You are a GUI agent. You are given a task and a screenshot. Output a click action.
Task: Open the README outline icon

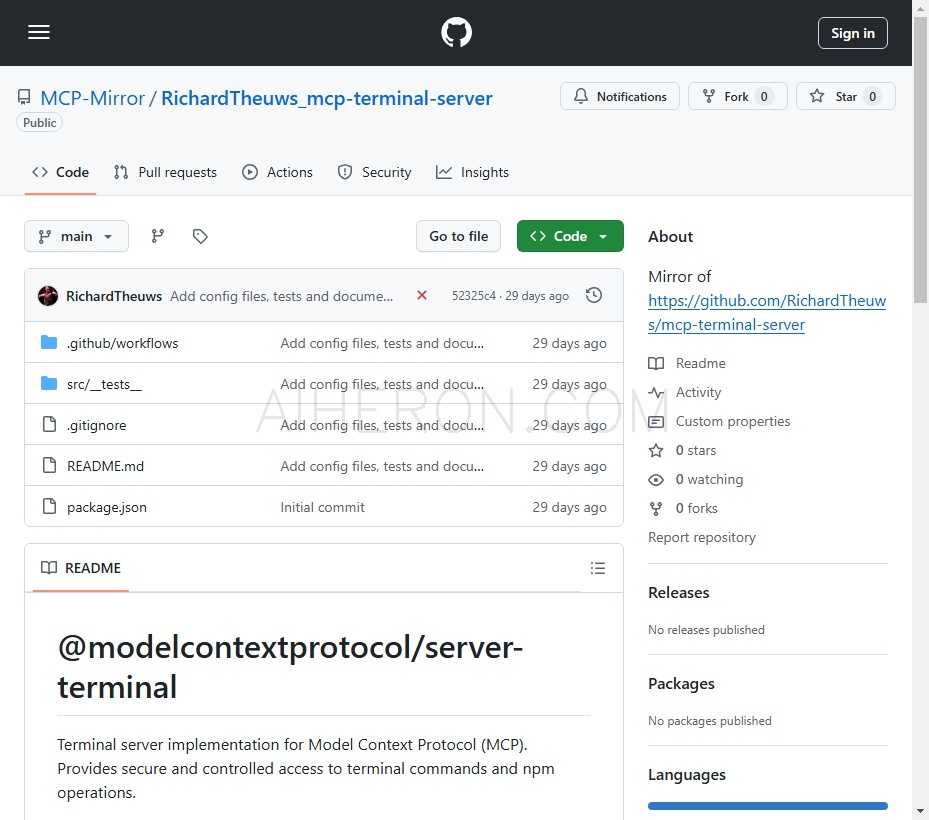[598, 567]
